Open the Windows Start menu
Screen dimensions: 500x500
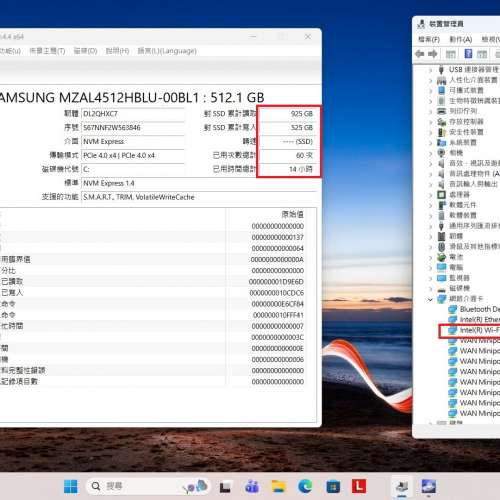pyautogui.click(x=70, y=487)
